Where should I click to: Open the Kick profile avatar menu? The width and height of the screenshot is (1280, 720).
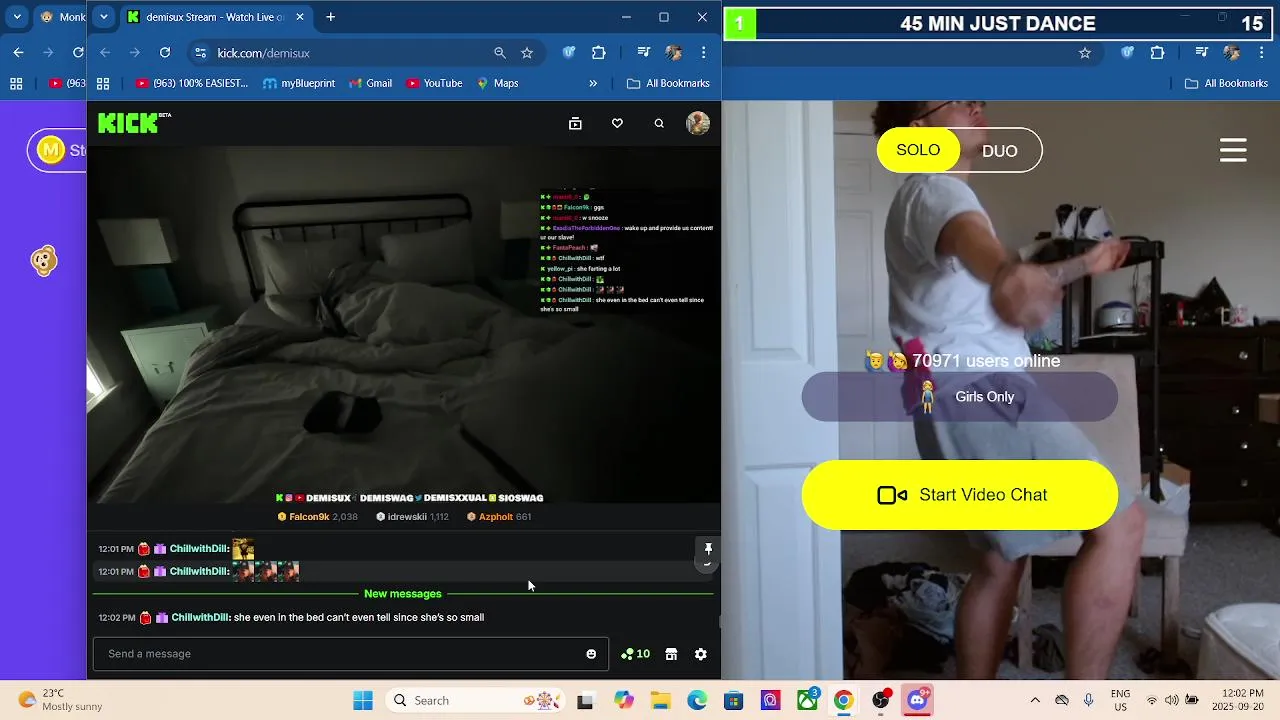click(698, 123)
